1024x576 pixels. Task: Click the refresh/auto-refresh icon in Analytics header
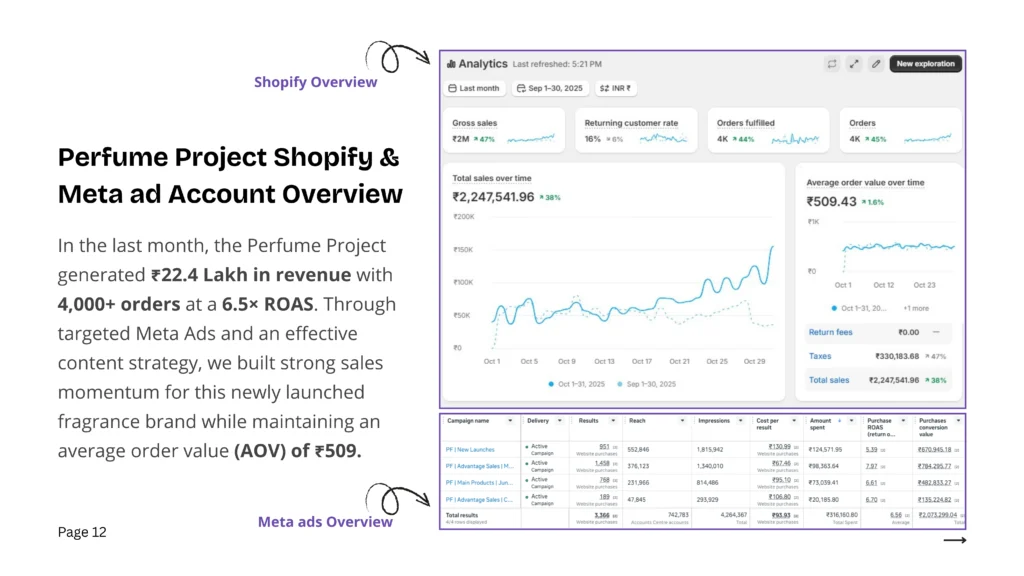pos(831,64)
